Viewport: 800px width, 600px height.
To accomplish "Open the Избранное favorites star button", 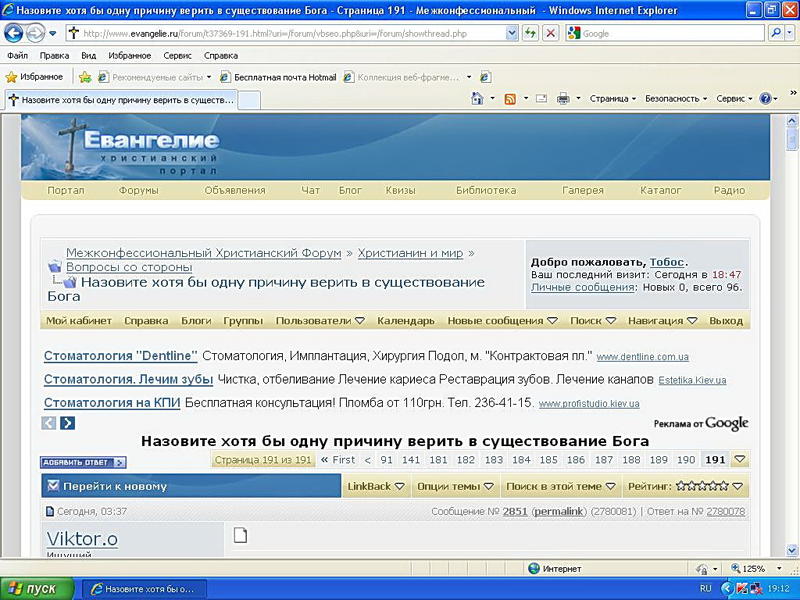I will (x=35, y=77).
